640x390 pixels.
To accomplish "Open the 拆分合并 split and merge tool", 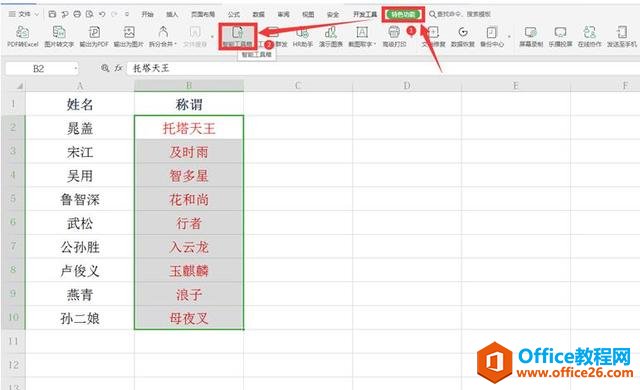I will point(163,36).
